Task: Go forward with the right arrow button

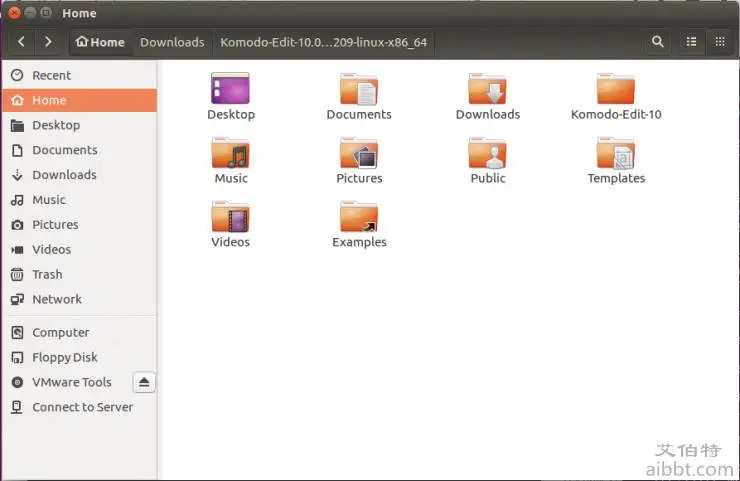Action: 48,42
